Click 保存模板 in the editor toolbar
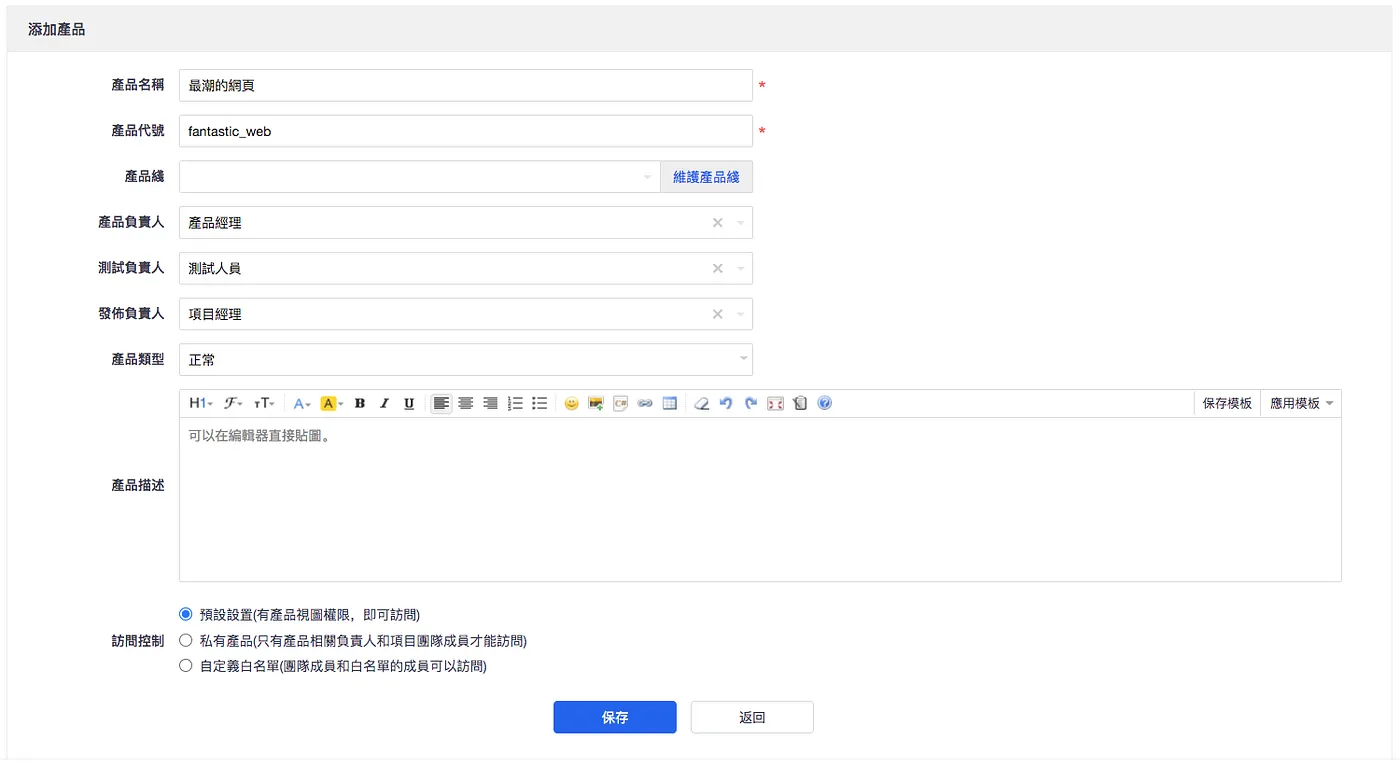Viewport: 1400px width, 766px height. 1227,404
